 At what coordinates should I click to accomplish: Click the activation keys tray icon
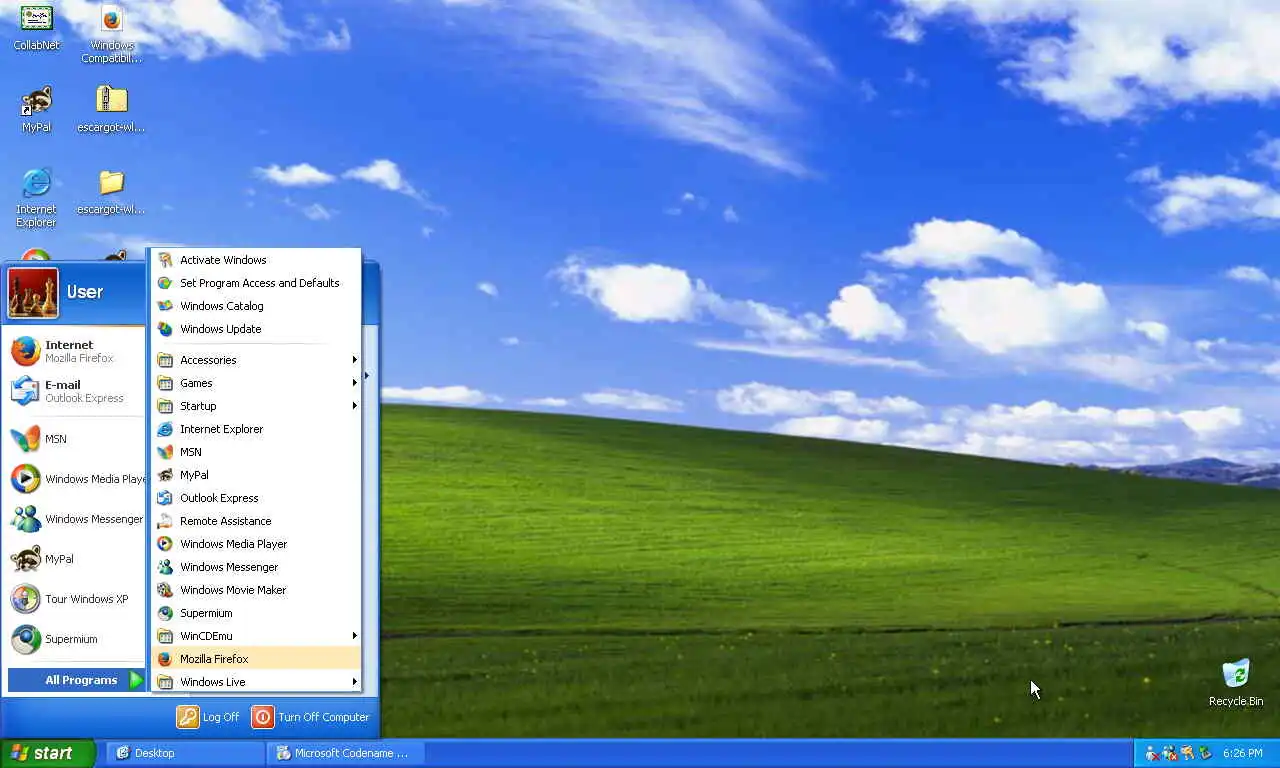tap(1187, 753)
